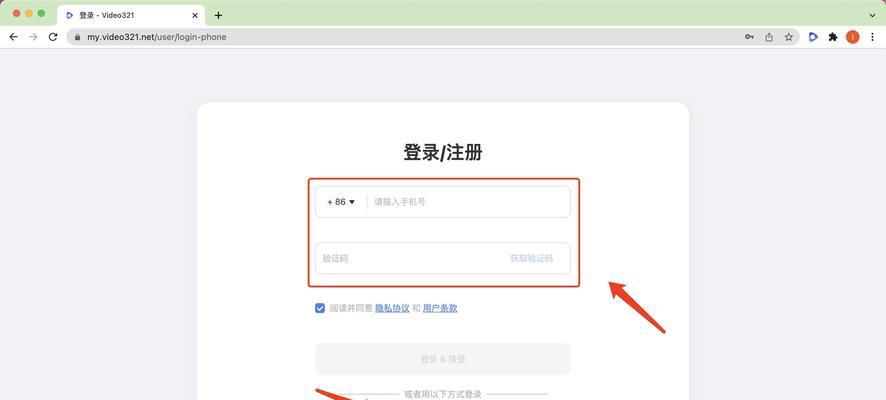Image resolution: width=886 pixels, height=400 pixels.
Task: Click the lock icon in address bar
Action: (77, 37)
